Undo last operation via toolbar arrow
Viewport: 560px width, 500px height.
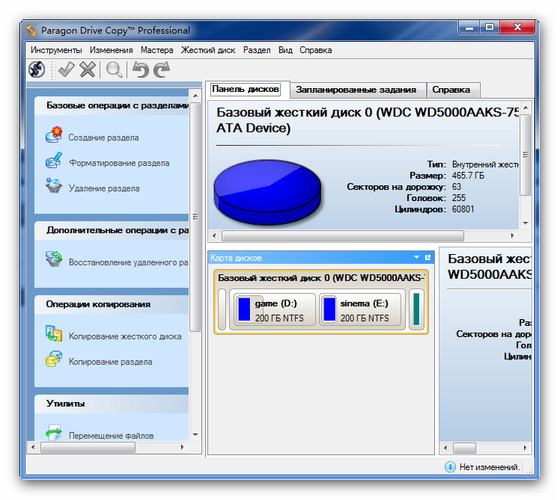click(140, 69)
